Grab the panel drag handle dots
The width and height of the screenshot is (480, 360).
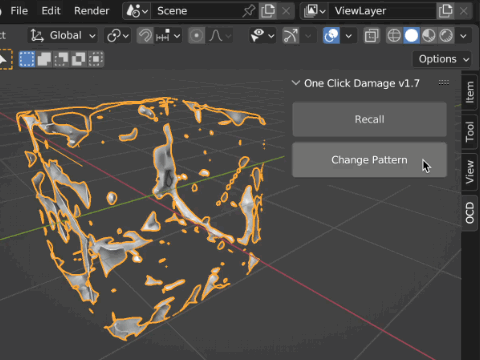tap(444, 82)
